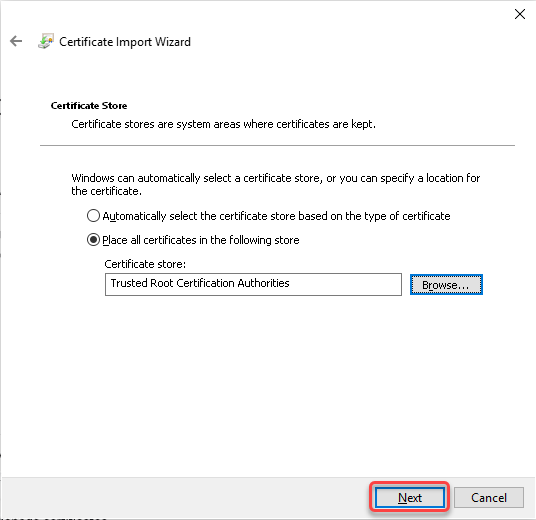
Task: Click the bold 'Certificate Store' heading
Action: tap(89, 106)
